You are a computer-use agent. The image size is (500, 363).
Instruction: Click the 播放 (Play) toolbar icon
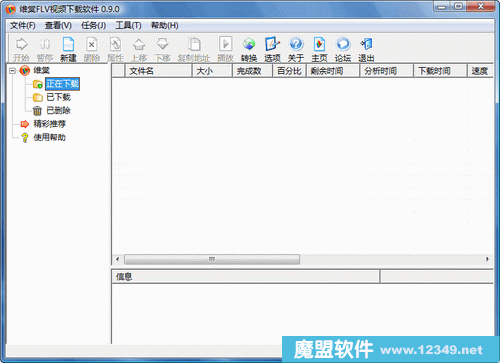[226, 49]
